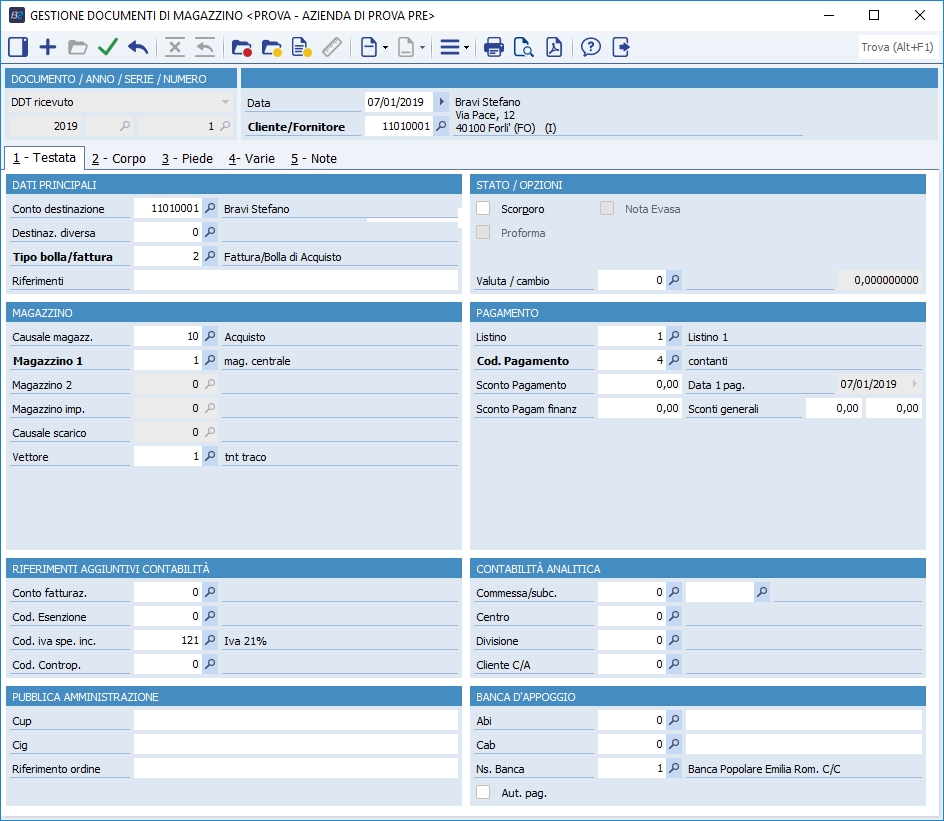The width and height of the screenshot is (944, 821).
Task: Open help question mark icon
Action: point(591,47)
